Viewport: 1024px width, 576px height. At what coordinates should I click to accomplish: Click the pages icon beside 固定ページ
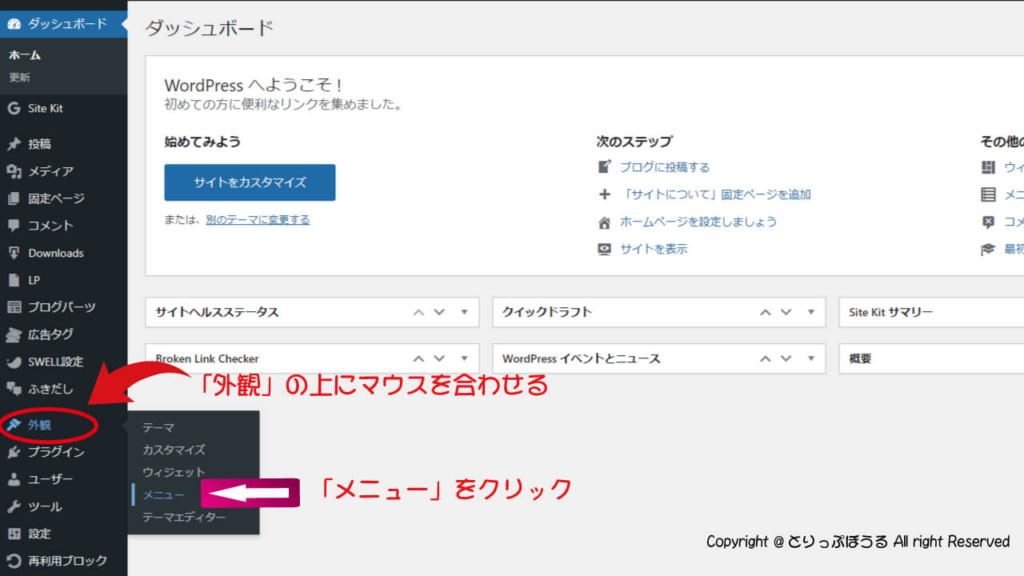coord(14,199)
